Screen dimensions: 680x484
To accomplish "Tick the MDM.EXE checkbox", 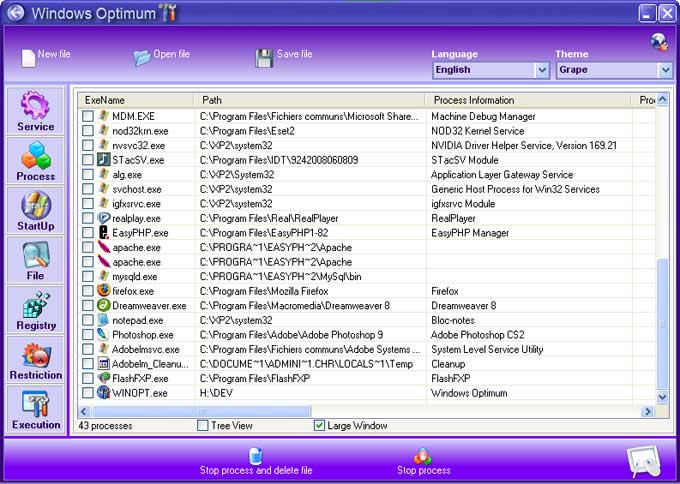I will click(x=88, y=116).
